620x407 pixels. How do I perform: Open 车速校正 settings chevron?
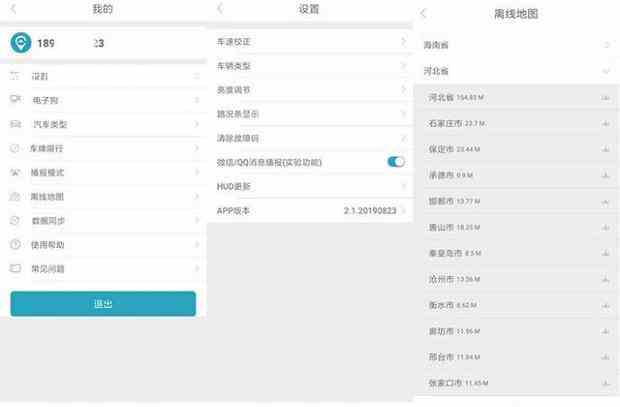click(402, 42)
